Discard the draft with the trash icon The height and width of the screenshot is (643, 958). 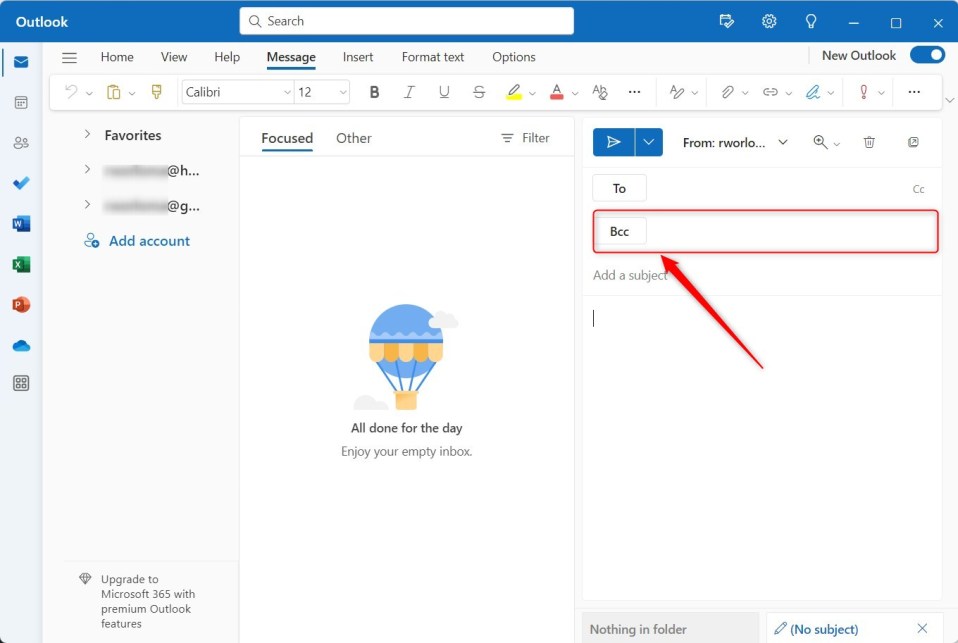pyautogui.click(x=869, y=142)
